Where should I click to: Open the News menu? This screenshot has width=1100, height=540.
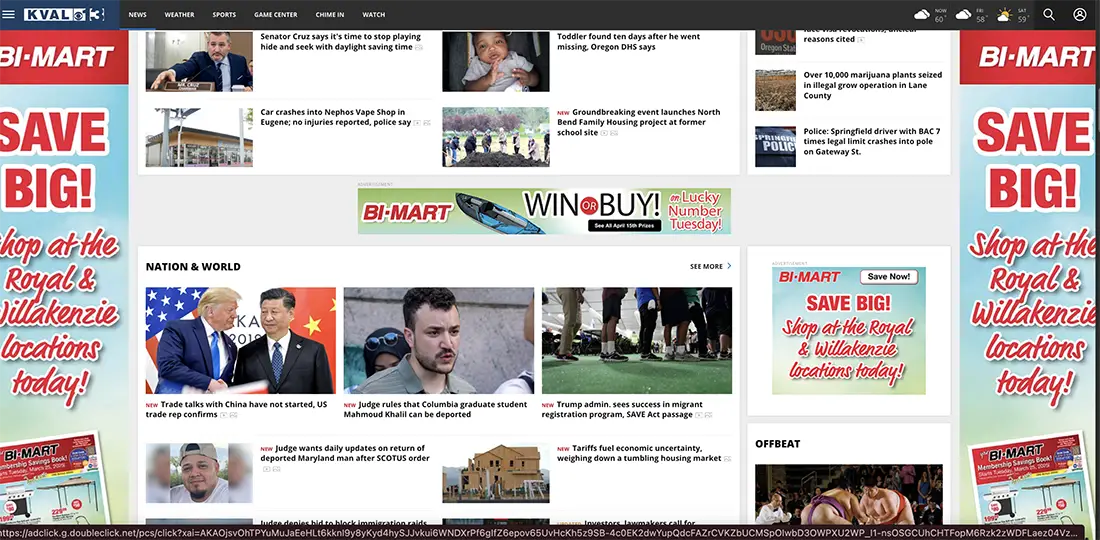click(138, 15)
